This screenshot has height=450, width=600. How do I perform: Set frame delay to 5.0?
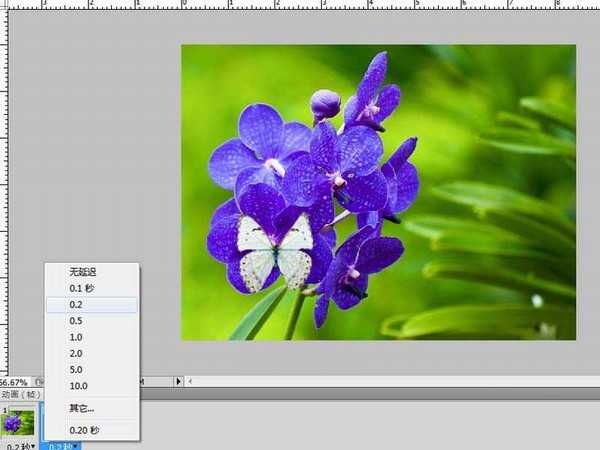pyautogui.click(x=77, y=369)
